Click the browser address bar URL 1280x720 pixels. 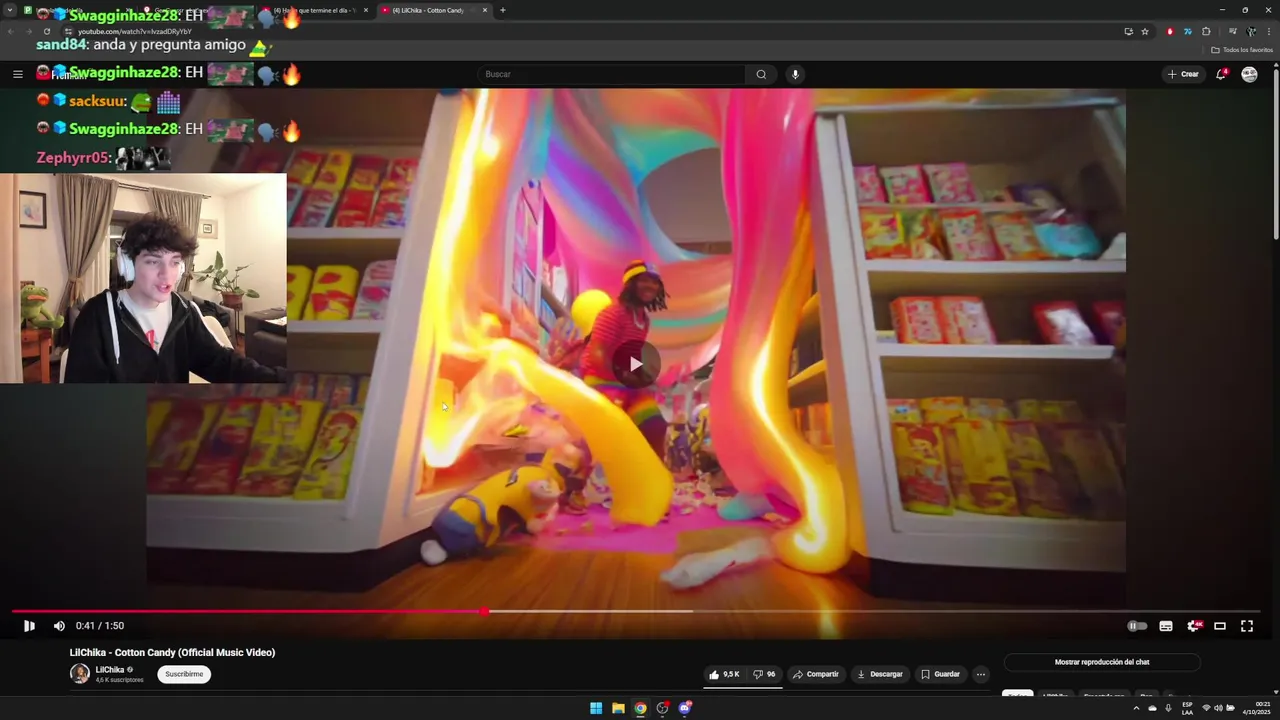[134, 31]
